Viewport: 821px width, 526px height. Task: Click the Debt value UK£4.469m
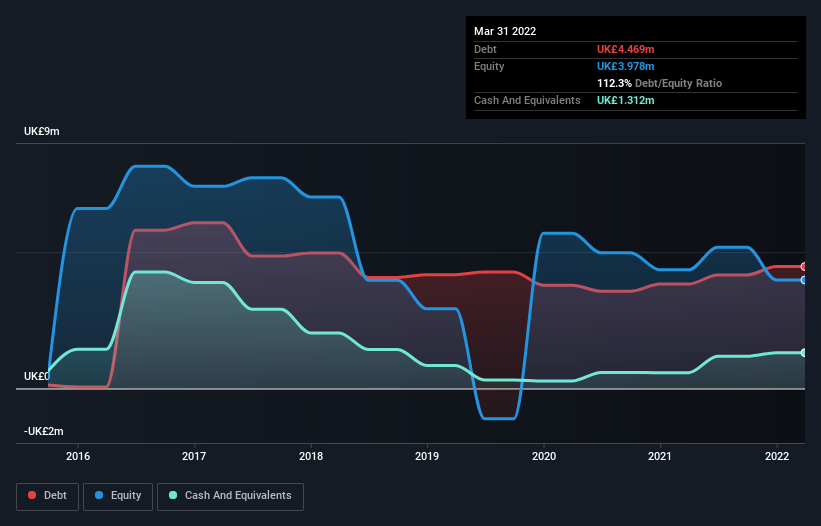(x=626, y=49)
